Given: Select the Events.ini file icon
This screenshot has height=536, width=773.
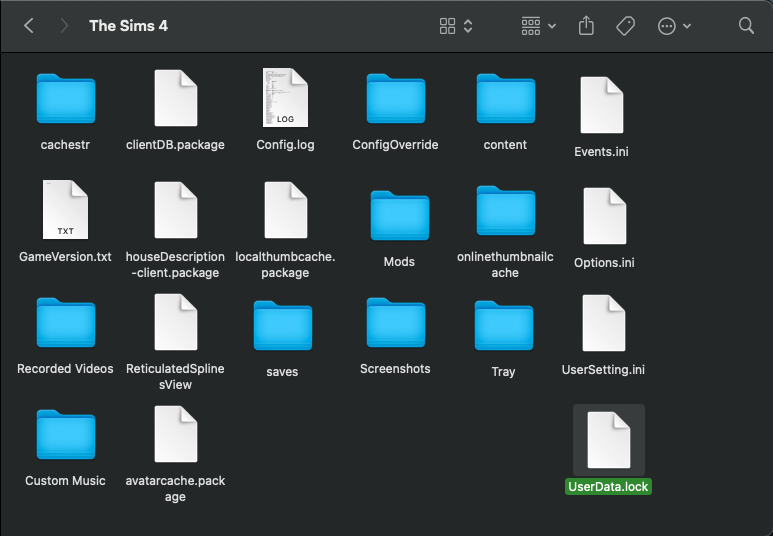Looking at the screenshot, I should [x=601, y=105].
